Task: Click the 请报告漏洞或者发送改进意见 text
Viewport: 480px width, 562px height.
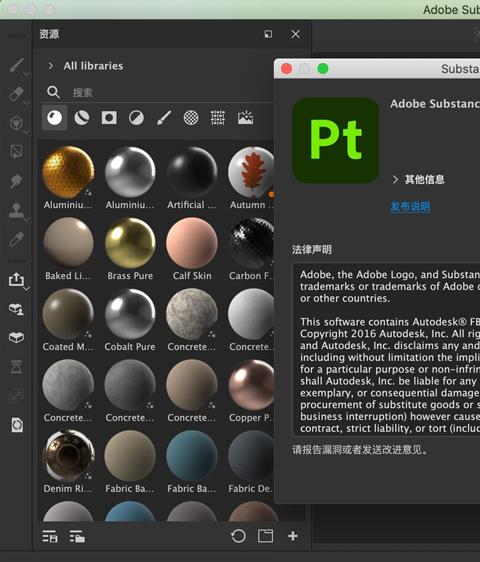Action: coord(360,449)
